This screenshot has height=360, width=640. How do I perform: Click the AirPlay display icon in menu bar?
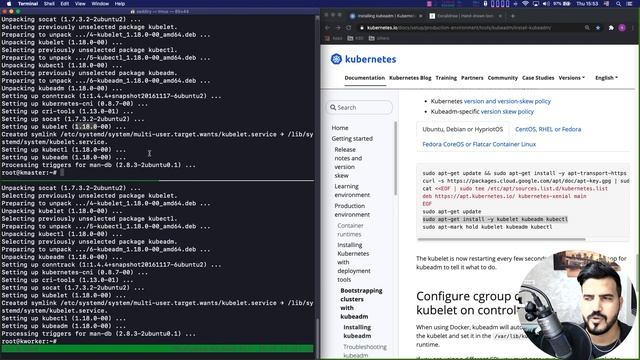(536, 4)
